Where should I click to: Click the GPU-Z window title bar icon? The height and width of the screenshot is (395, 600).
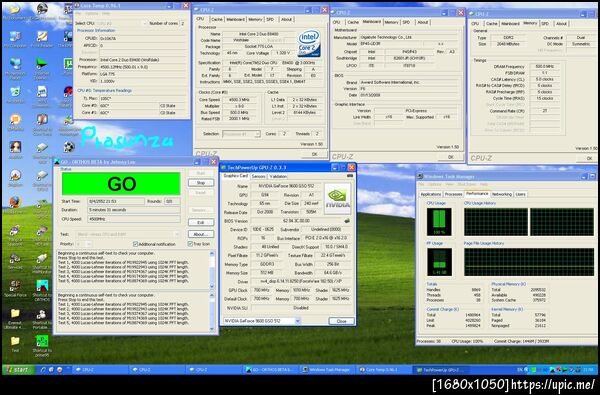[223, 168]
